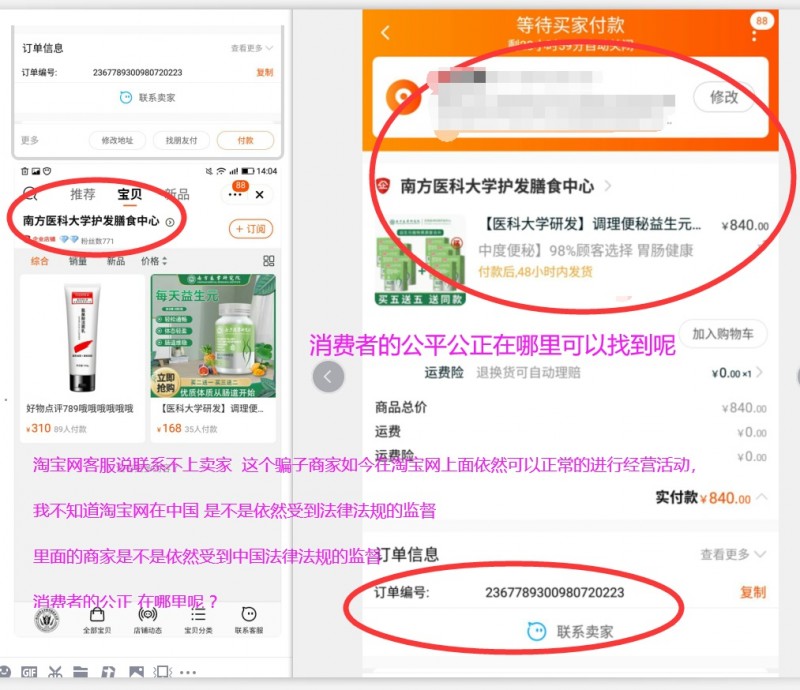
Task: Open 店铺动态 in the bottom navigation
Action: point(147,621)
